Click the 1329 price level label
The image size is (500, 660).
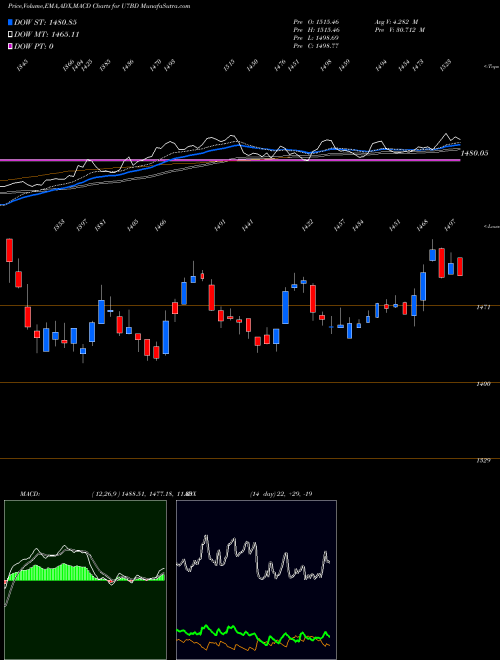pos(483,460)
